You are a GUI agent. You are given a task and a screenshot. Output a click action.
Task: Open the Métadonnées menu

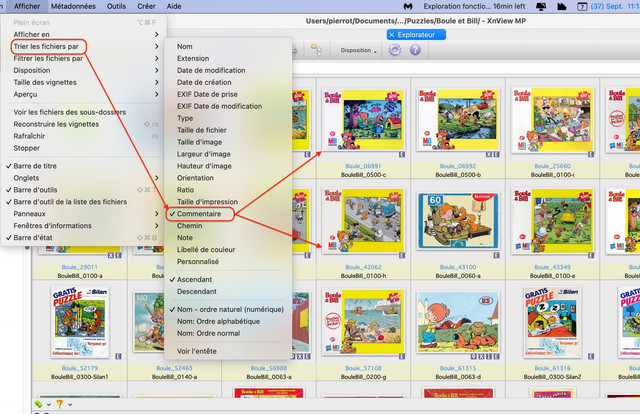click(x=73, y=6)
